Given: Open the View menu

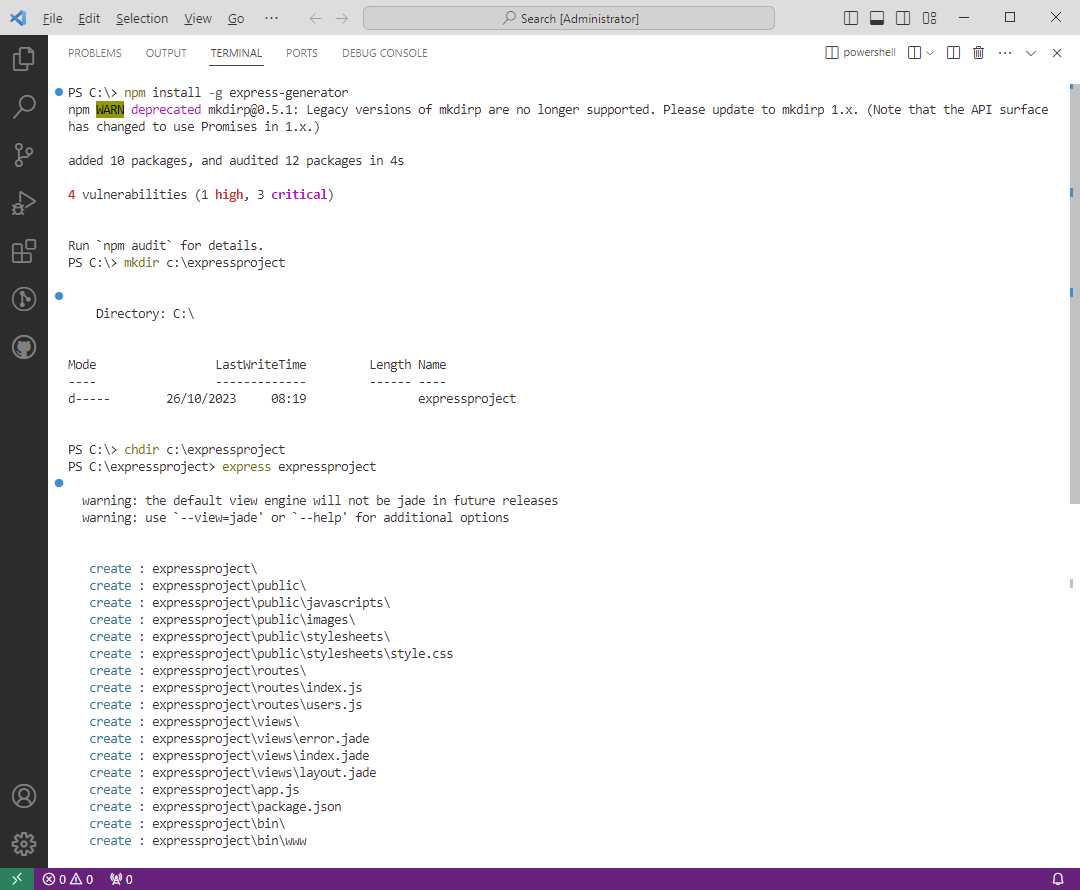Looking at the screenshot, I should (x=198, y=19).
